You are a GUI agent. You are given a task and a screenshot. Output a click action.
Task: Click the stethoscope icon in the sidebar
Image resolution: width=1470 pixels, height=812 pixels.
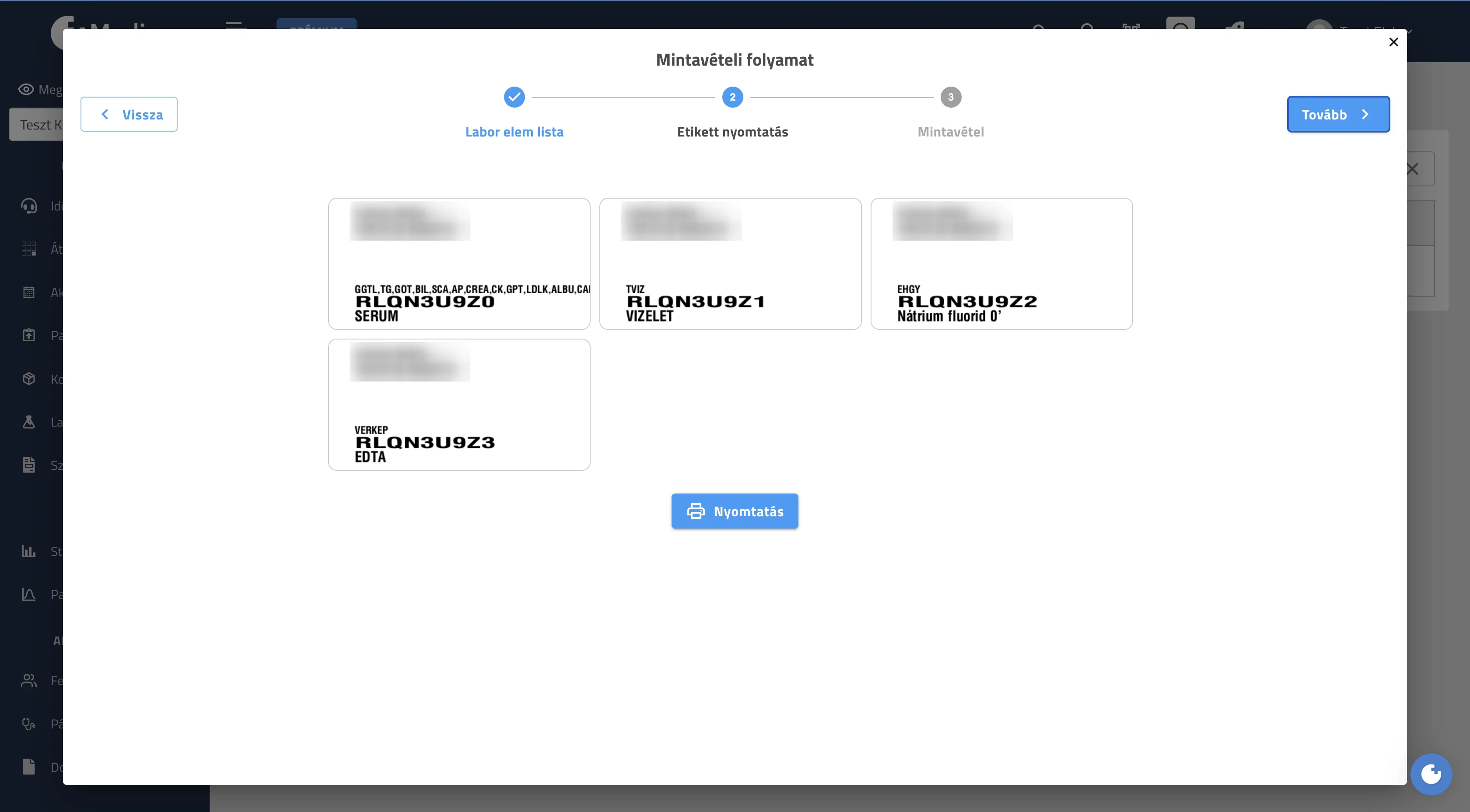coord(29,724)
